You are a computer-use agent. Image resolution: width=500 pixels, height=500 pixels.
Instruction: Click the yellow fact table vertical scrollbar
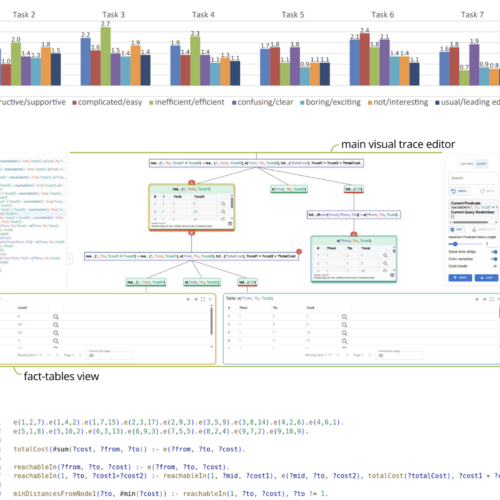211,321
